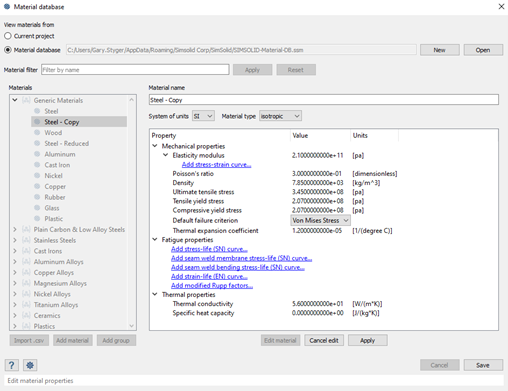
Task: Click the Add group button
Action: tap(116, 340)
